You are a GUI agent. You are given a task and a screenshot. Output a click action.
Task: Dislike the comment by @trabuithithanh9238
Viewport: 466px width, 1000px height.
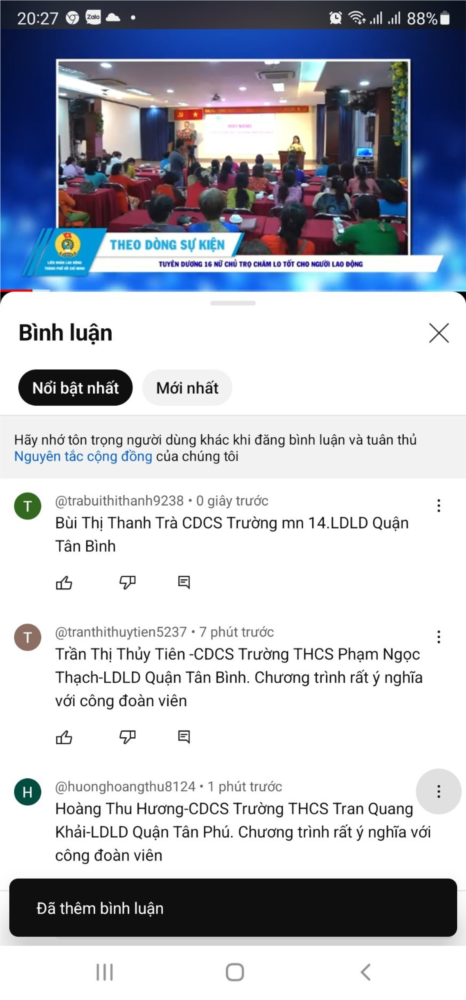click(x=127, y=582)
